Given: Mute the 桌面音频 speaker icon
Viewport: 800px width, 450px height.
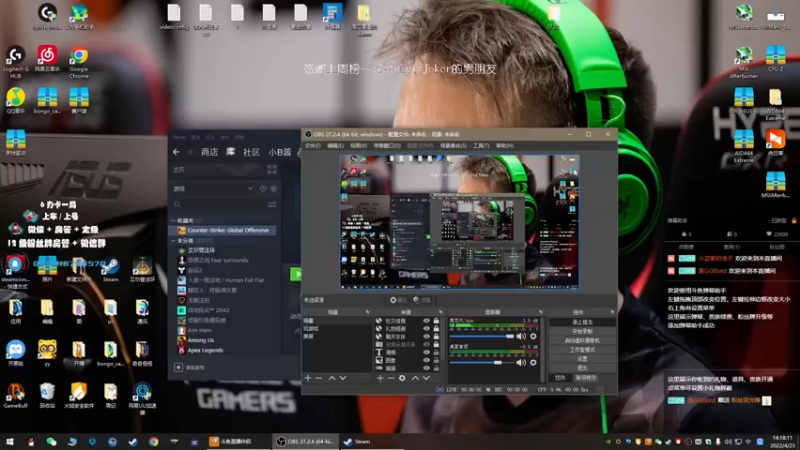Looking at the screenshot, I should [x=520, y=362].
